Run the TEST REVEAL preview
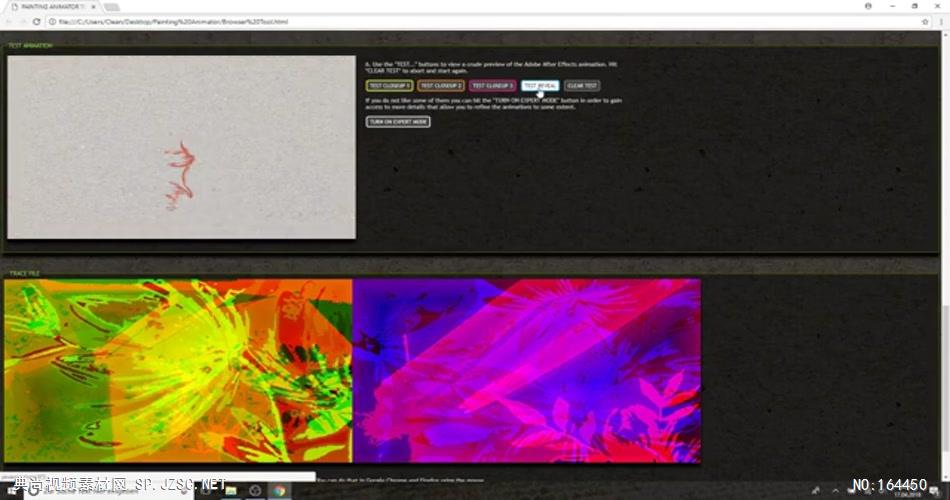Image resolution: width=950 pixels, height=500 pixels. click(540, 86)
